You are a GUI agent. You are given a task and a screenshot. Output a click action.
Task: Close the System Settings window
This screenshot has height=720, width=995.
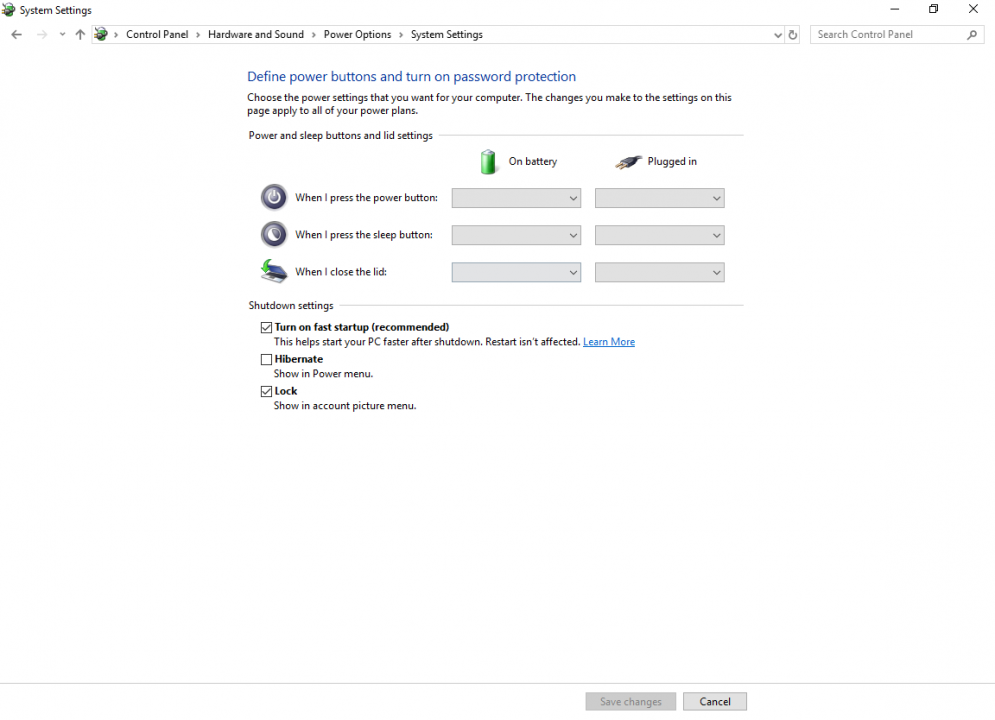pyautogui.click(x=973, y=10)
